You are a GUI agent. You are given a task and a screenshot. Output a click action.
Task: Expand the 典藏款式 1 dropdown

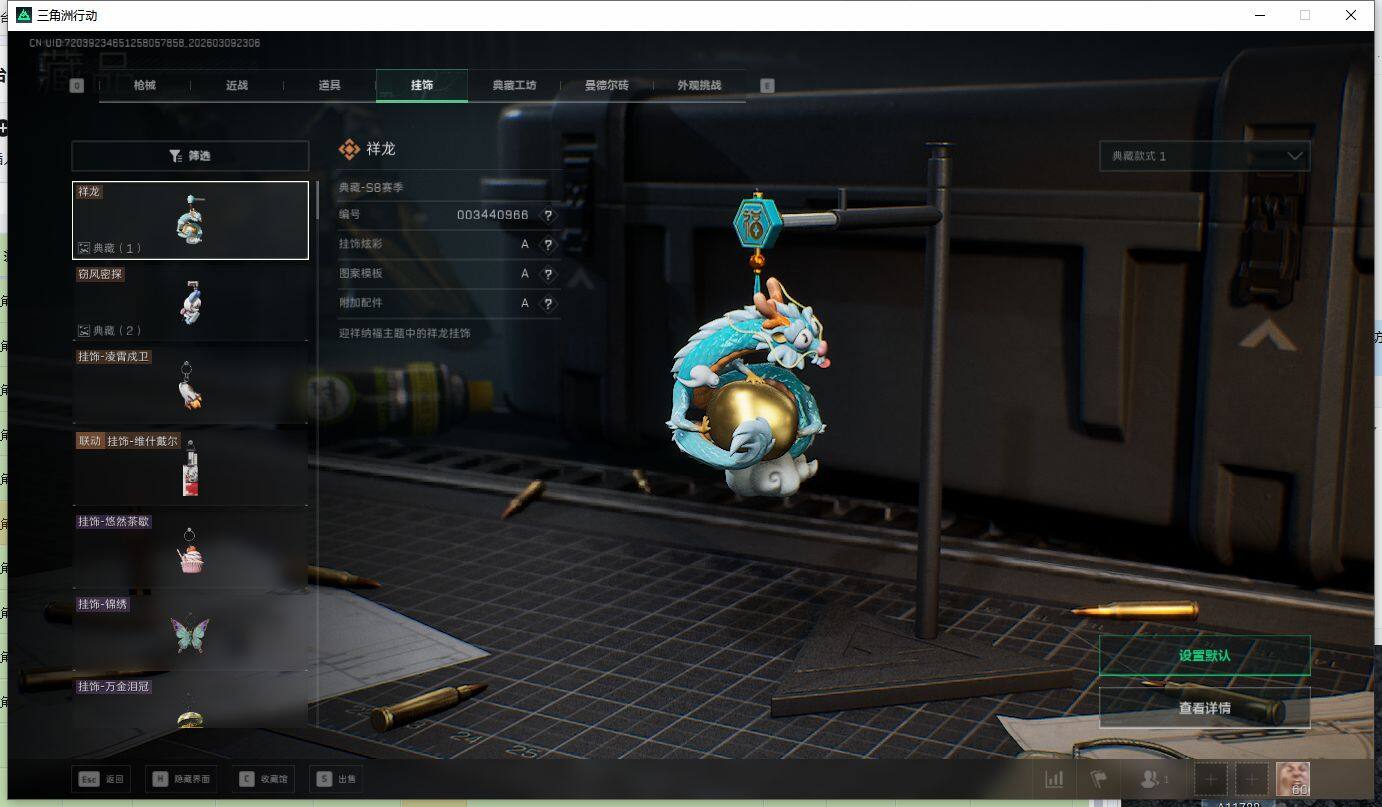click(1204, 156)
